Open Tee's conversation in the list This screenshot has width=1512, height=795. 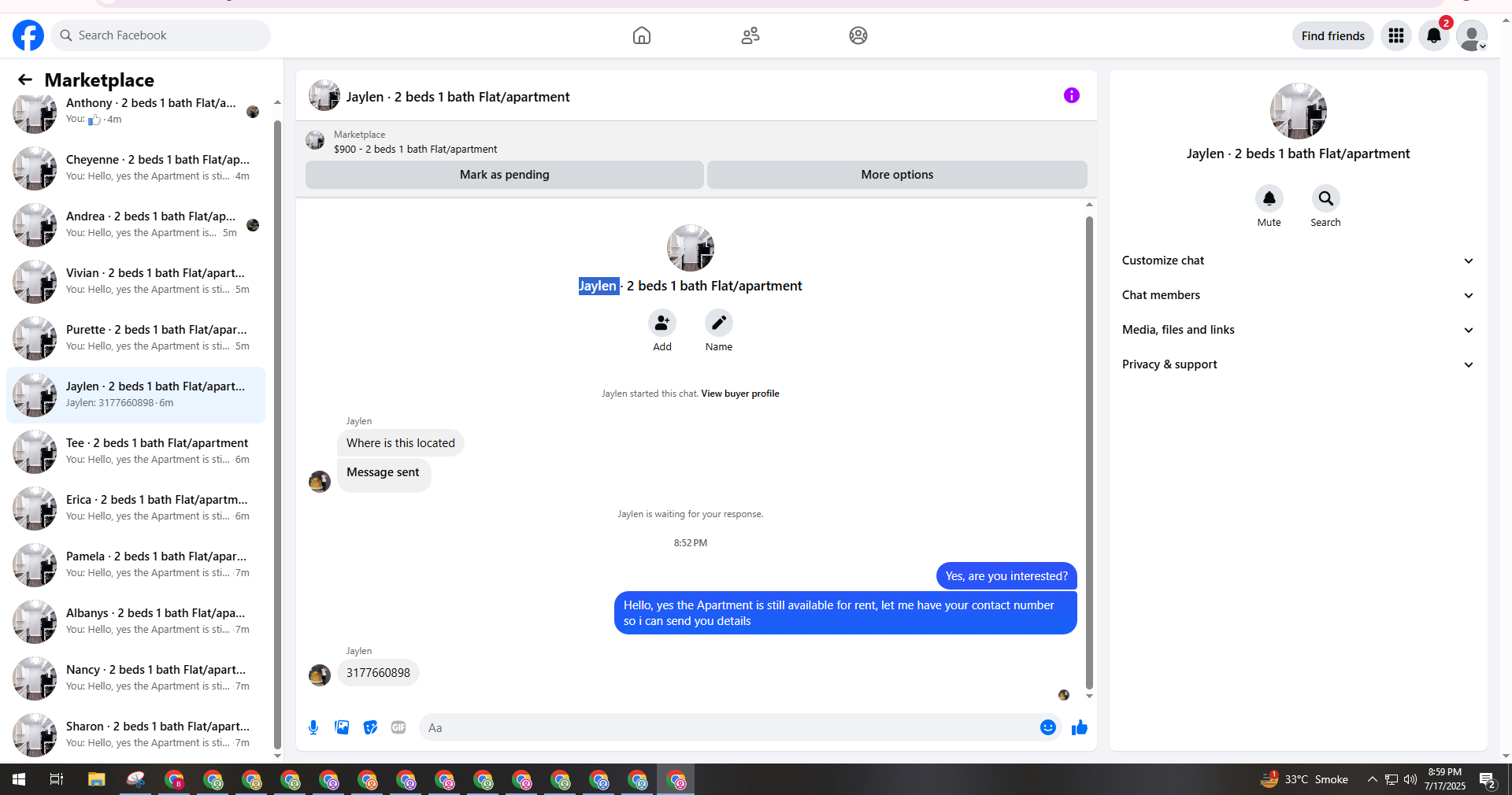point(135,451)
